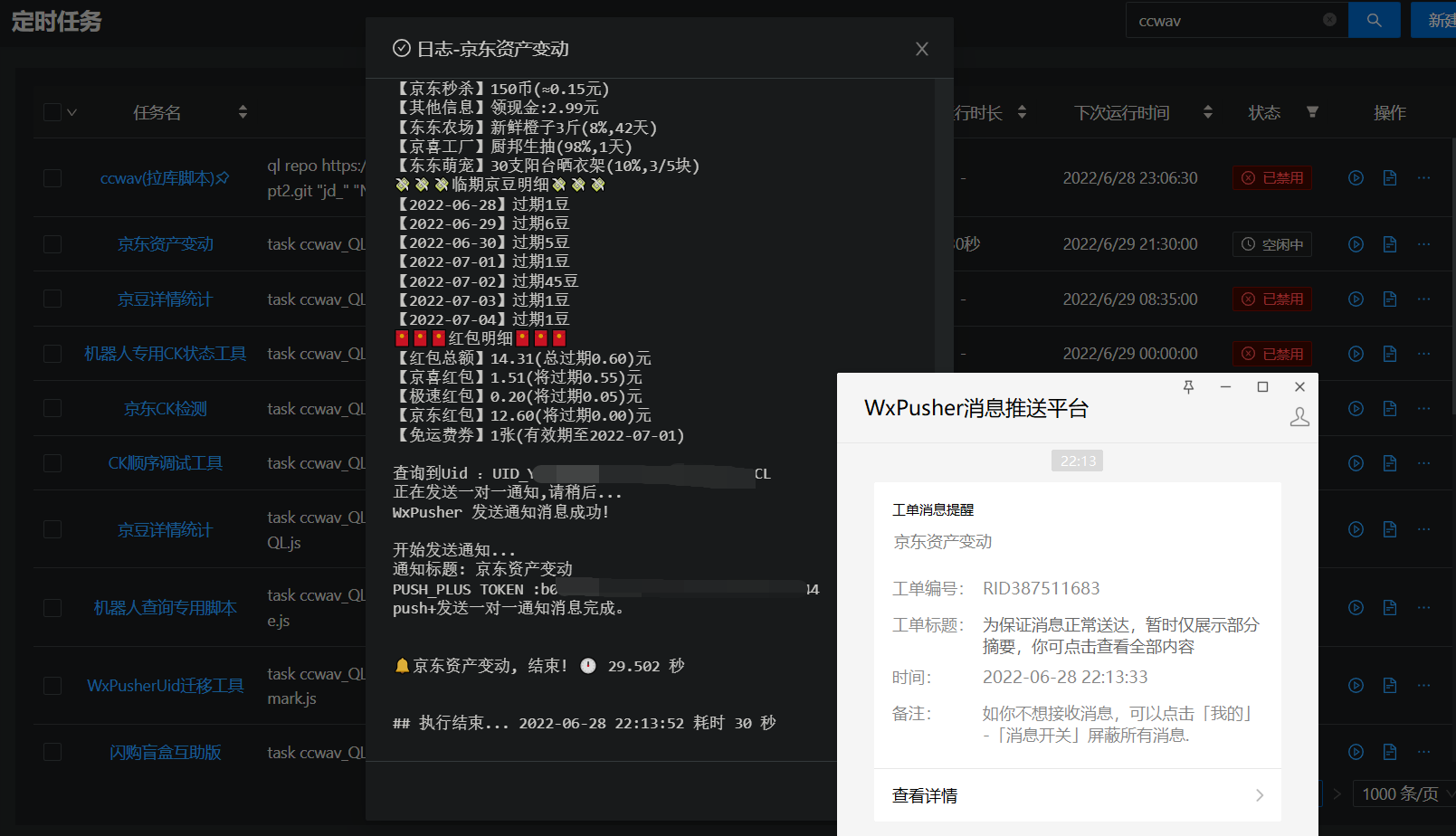Click the search magnifier button
The width and height of the screenshot is (1456, 836).
pyautogui.click(x=1374, y=20)
